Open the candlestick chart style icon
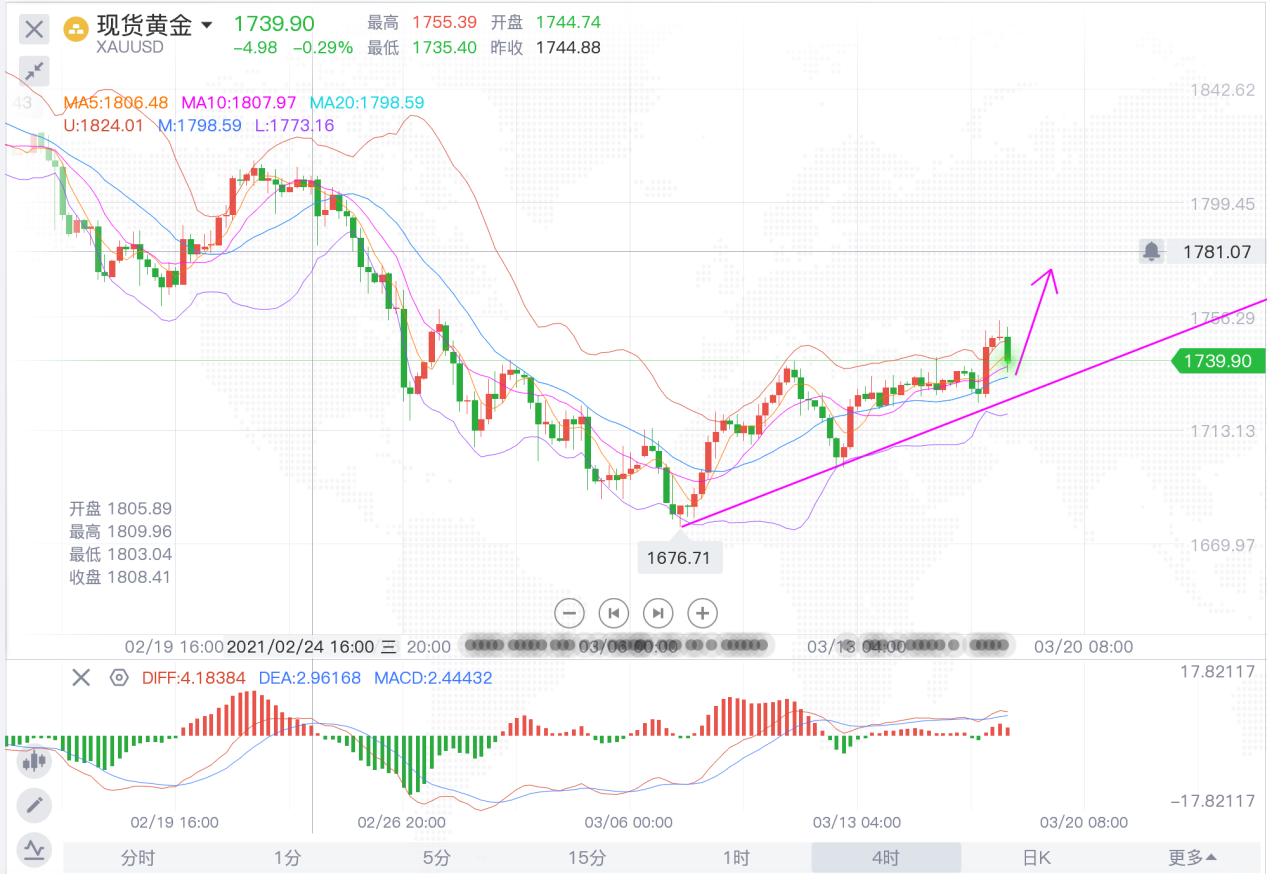 pos(34,761)
